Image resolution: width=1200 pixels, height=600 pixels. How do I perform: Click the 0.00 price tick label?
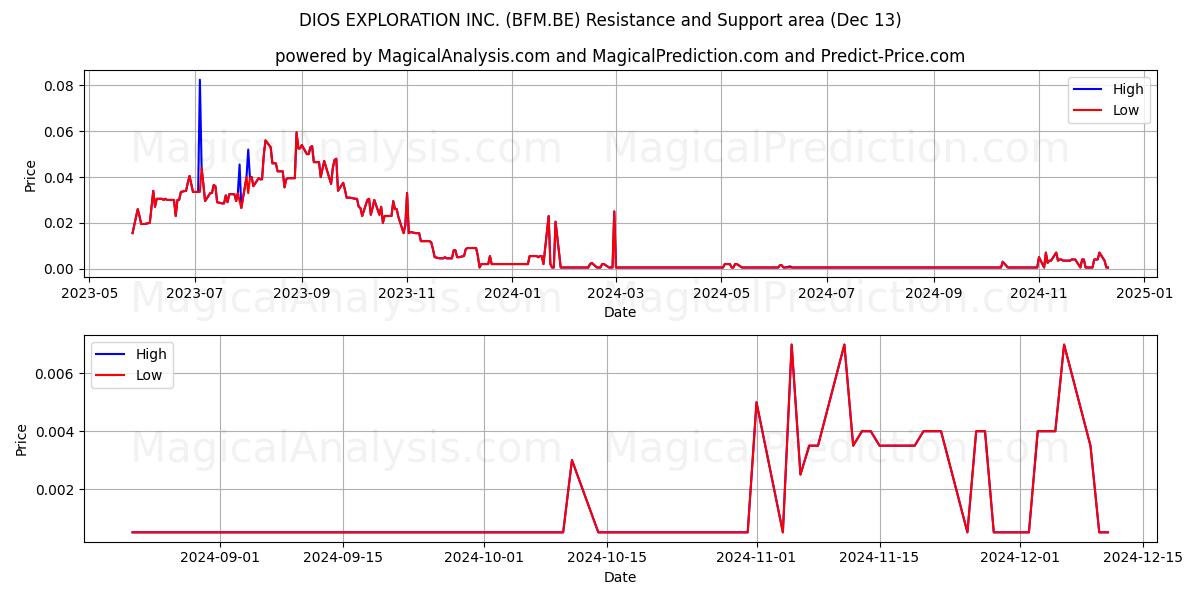pos(60,269)
